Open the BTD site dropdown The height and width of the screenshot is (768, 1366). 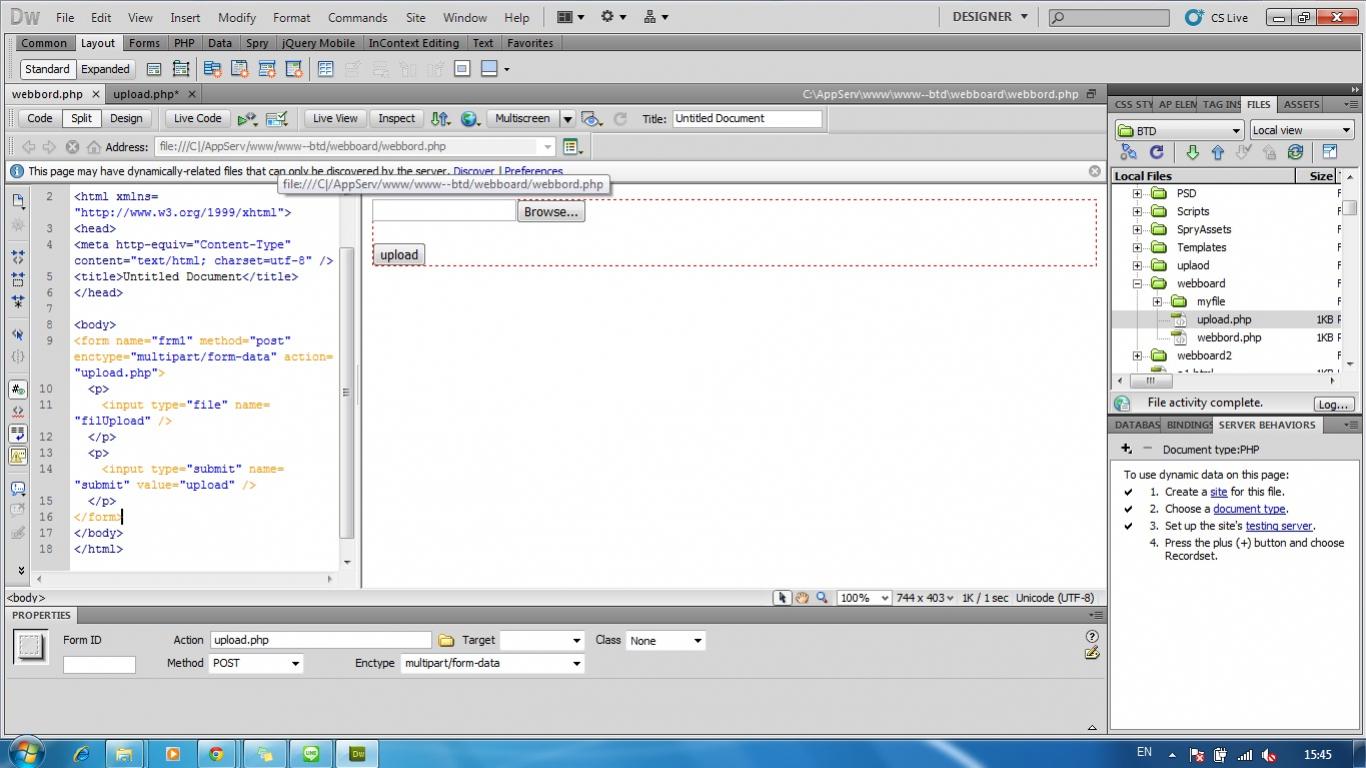tap(1179, 130)
